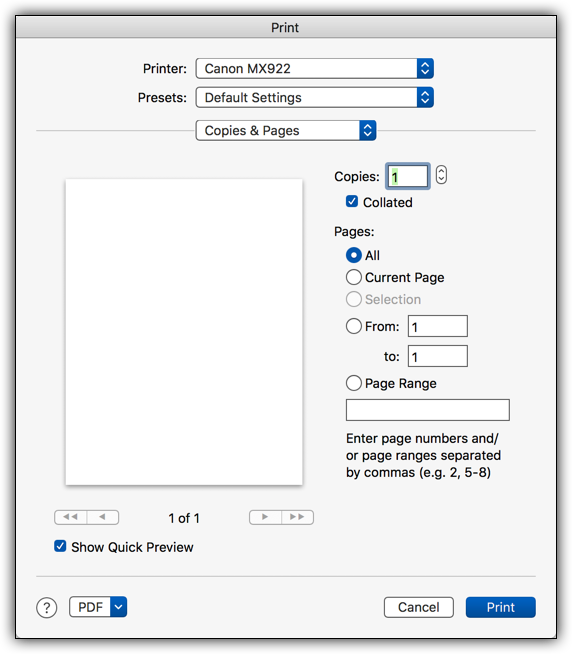
Task: Select the Page Range radio button
Action: [x=353, y=383]
